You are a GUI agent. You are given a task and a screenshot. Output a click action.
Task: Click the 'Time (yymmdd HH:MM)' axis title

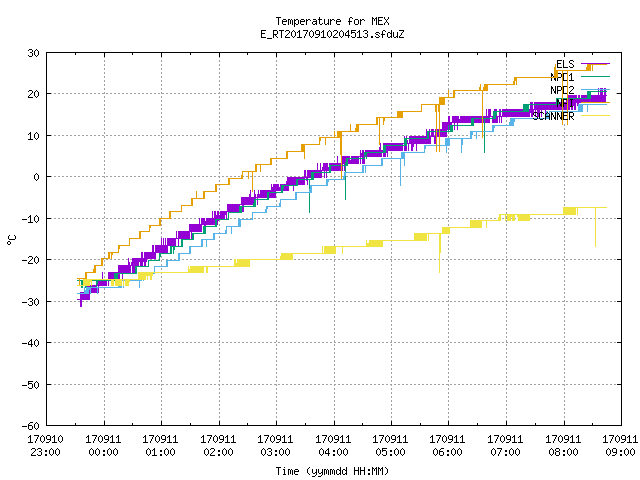coord(332,471)
